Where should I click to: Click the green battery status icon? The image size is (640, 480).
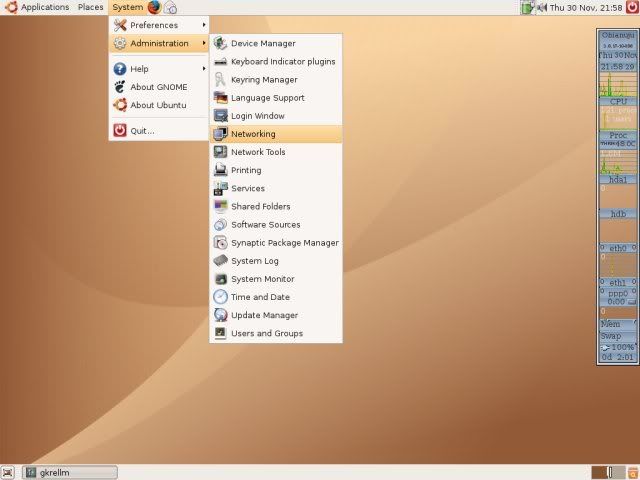[527, 7]
